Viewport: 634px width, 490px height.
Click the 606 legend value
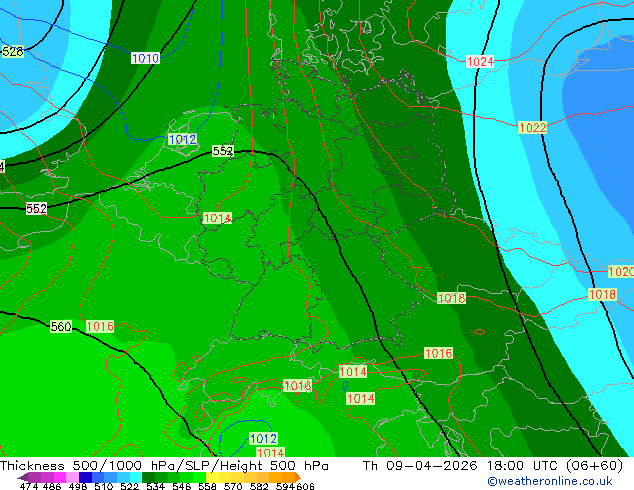click(x=305, y=486)
